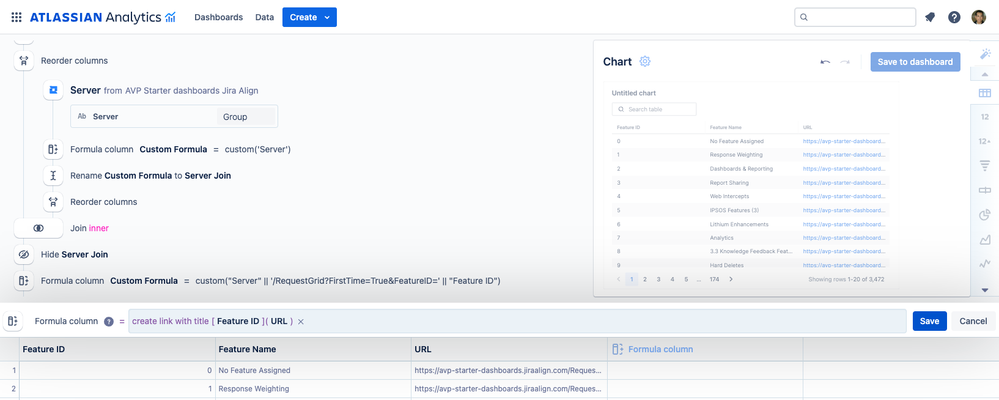Image resolution: width=999 pixels, height=400 pixels.
Task: Click the formula column icon for custom('Server')
Action: [54, 149]
